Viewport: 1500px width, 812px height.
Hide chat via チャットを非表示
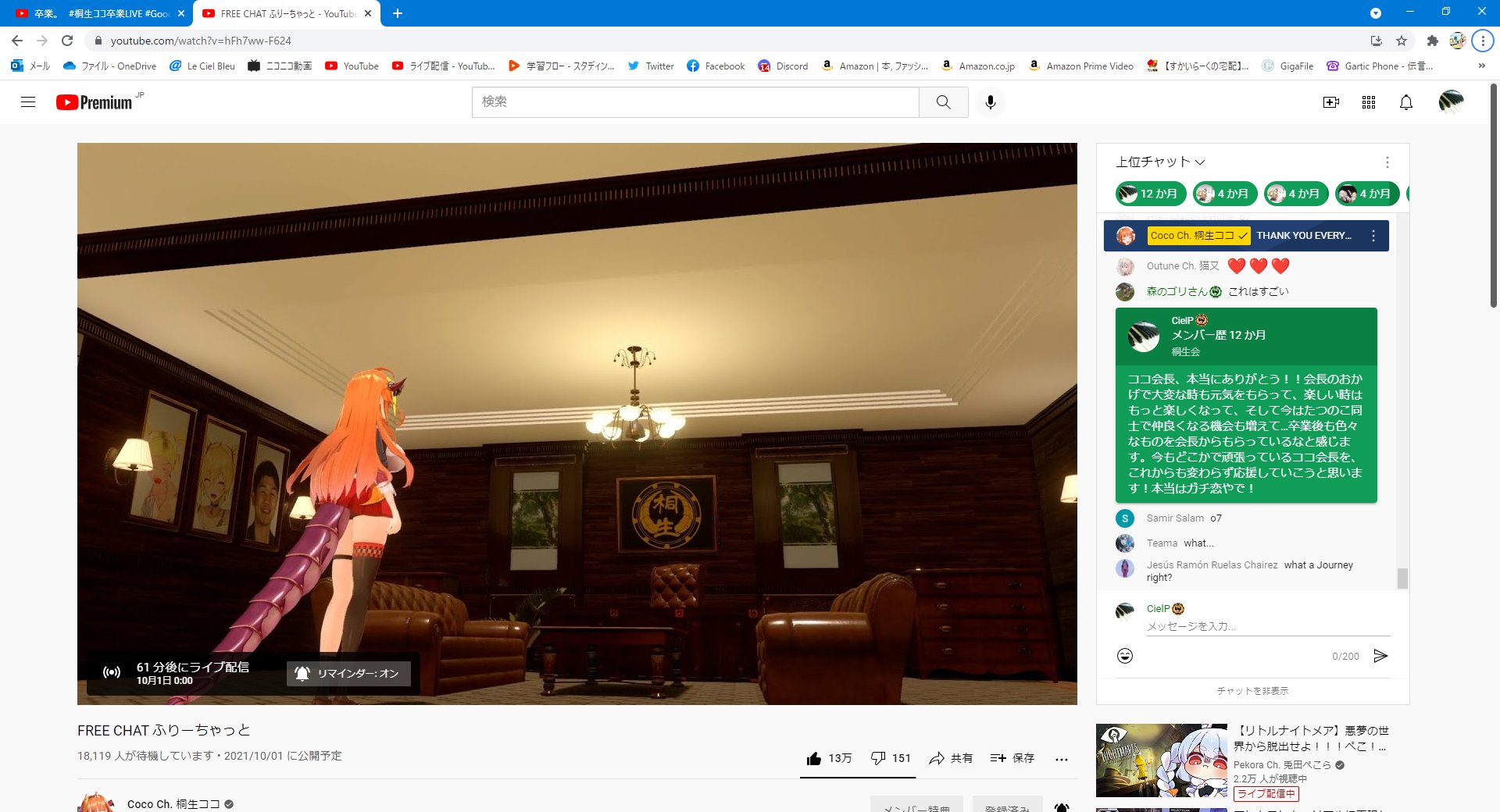[1252, 691]
